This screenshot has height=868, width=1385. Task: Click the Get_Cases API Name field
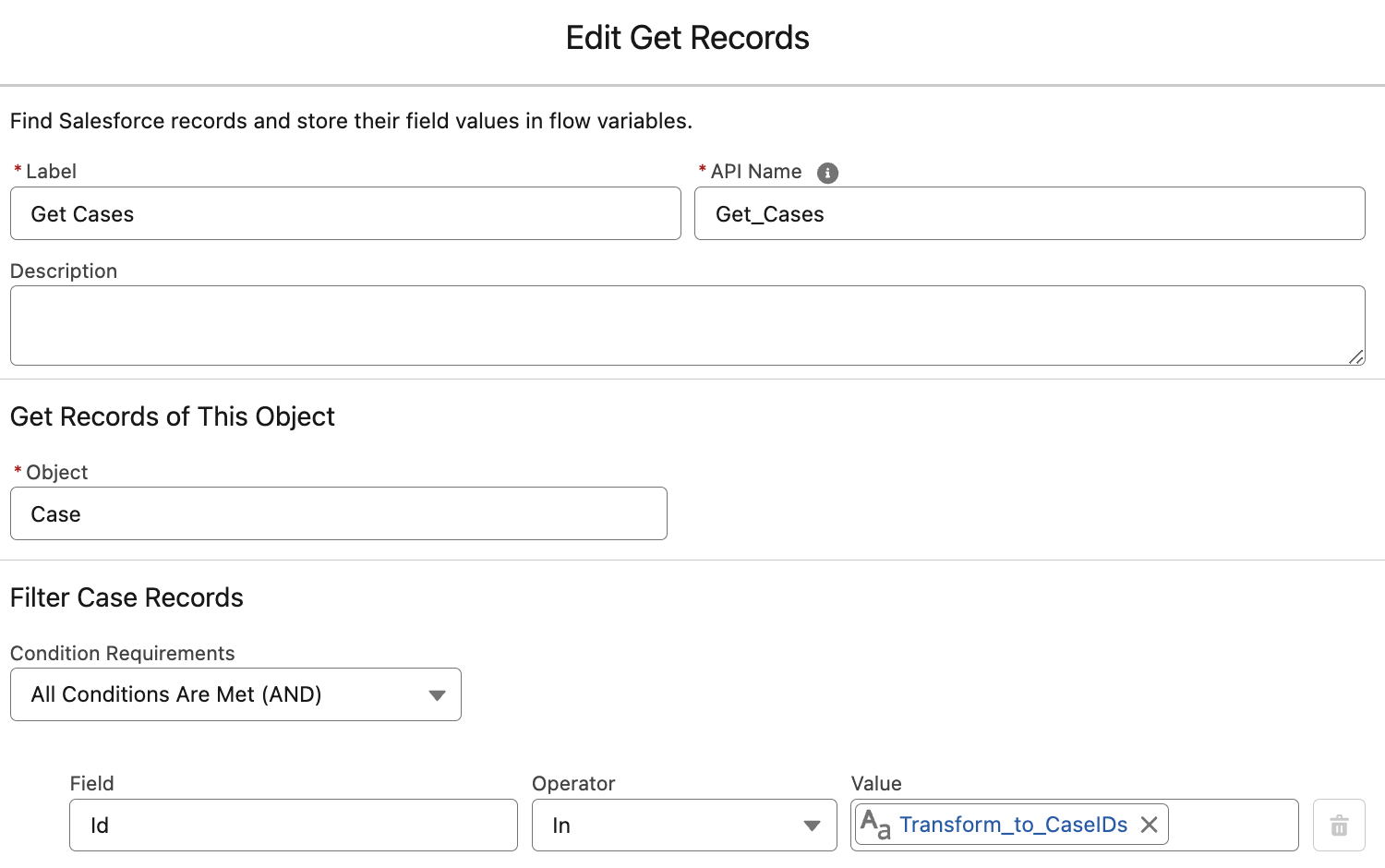pyautogui.click(x=1030, y=213)
